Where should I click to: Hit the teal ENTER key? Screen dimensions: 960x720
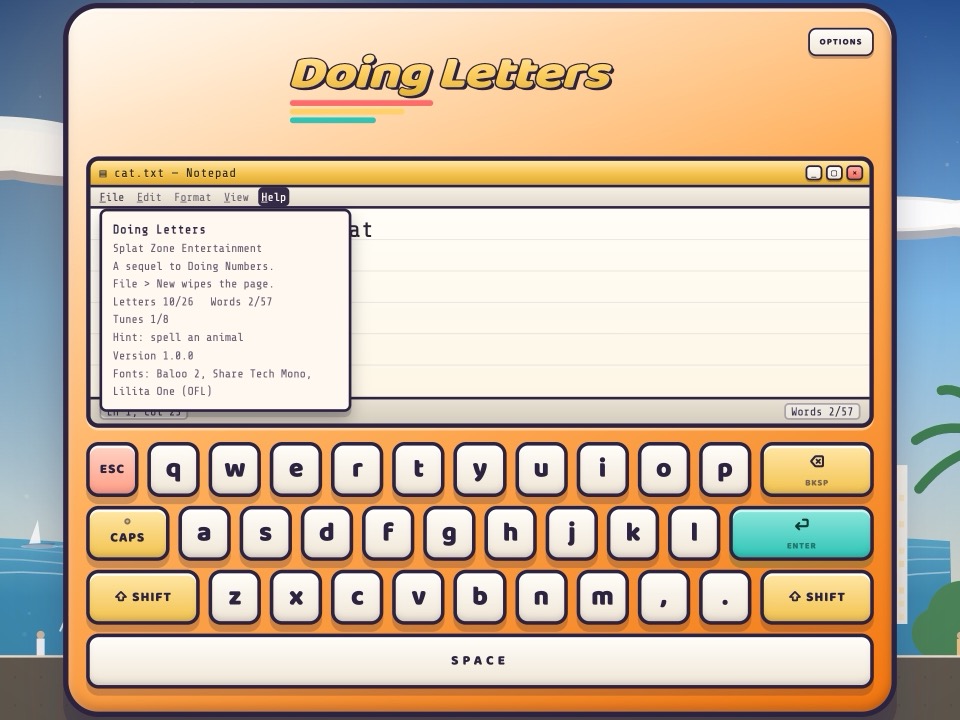pos(801,533)
